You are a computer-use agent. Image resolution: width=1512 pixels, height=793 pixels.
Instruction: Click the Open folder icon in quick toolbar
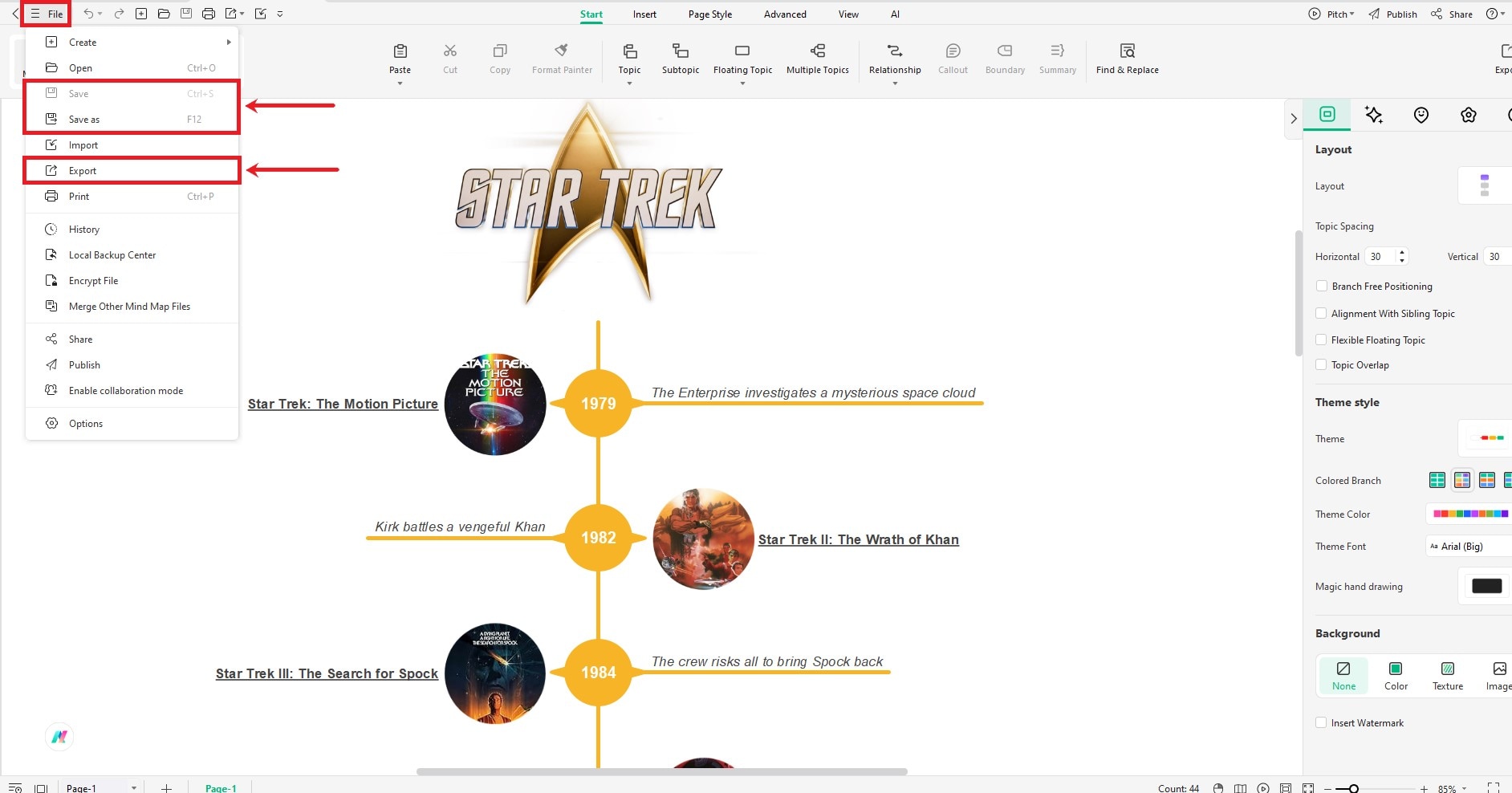pos(164,14)
